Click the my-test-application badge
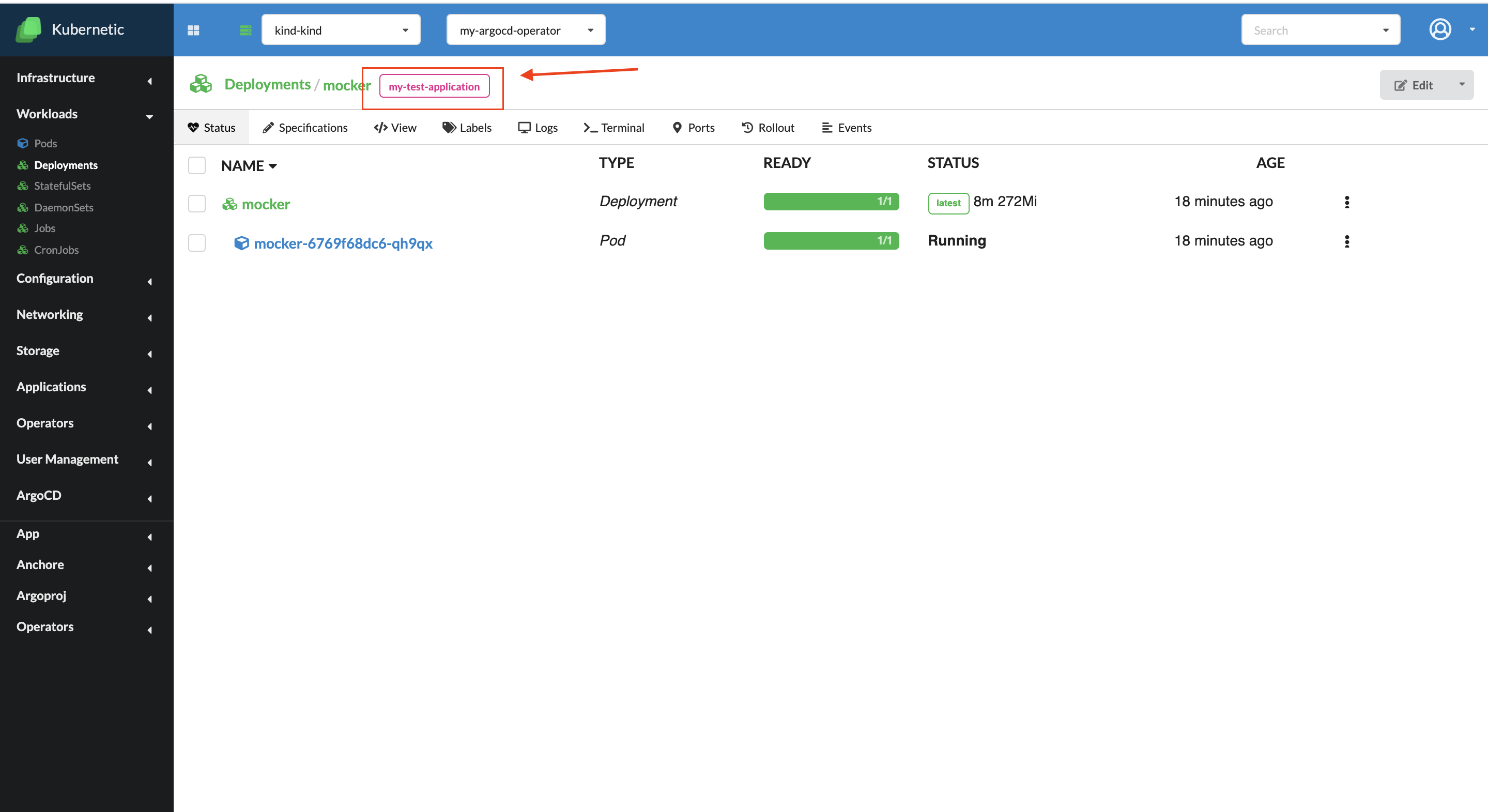The width and height of the screenshot is (1488, 812). tap(434, 86)
